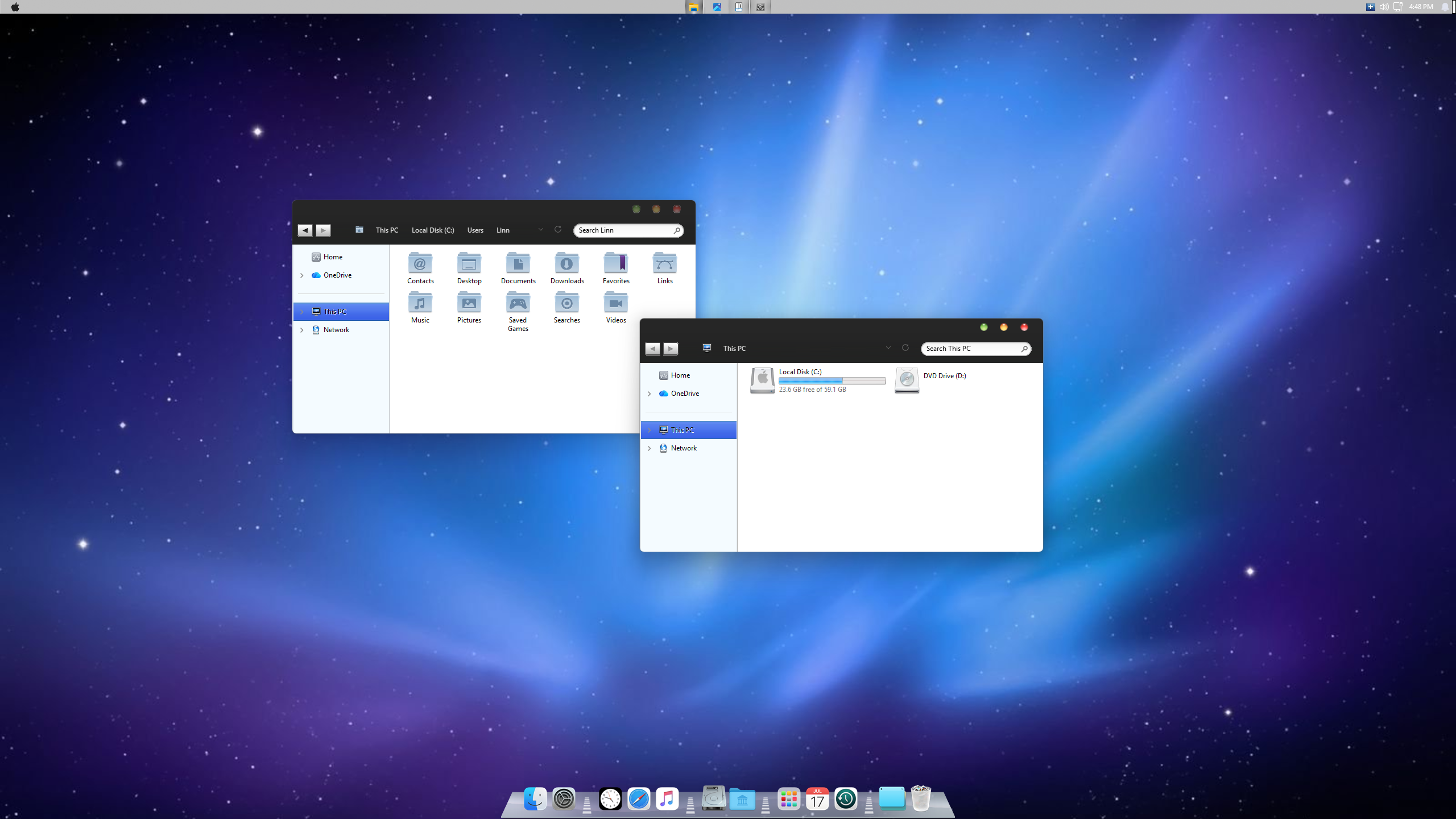
Task: Click Local Disk (C:) breadcrumb segment
Action: click(x=432, y=230)
